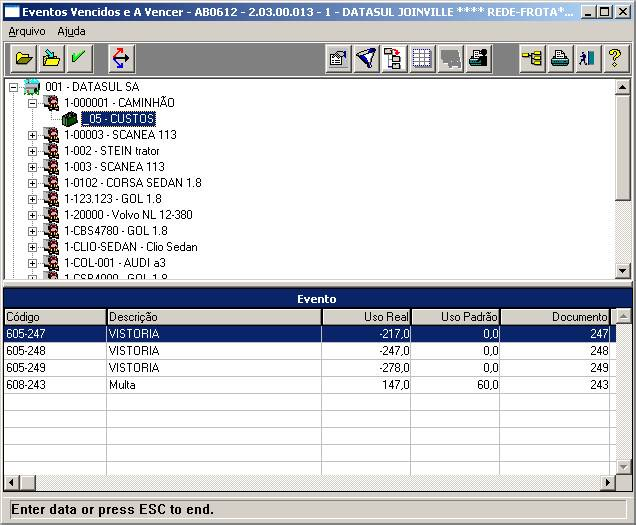Select event row 605-247
The width and height of the screenshot is (636, 525).
(x=309, y=334)
